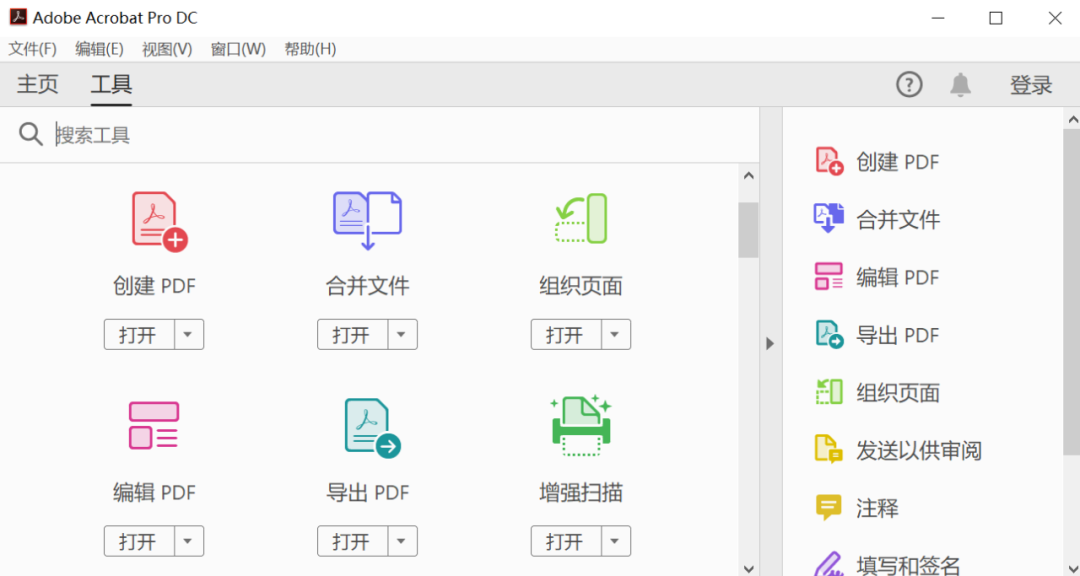Click 合并文件 label in right sidebar

click(898, 220)
